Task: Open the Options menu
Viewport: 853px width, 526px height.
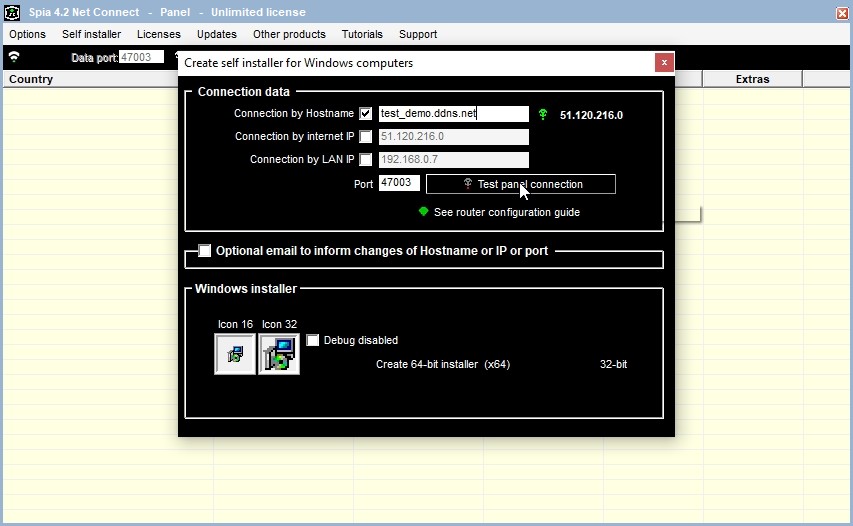Action: [27, 34]
